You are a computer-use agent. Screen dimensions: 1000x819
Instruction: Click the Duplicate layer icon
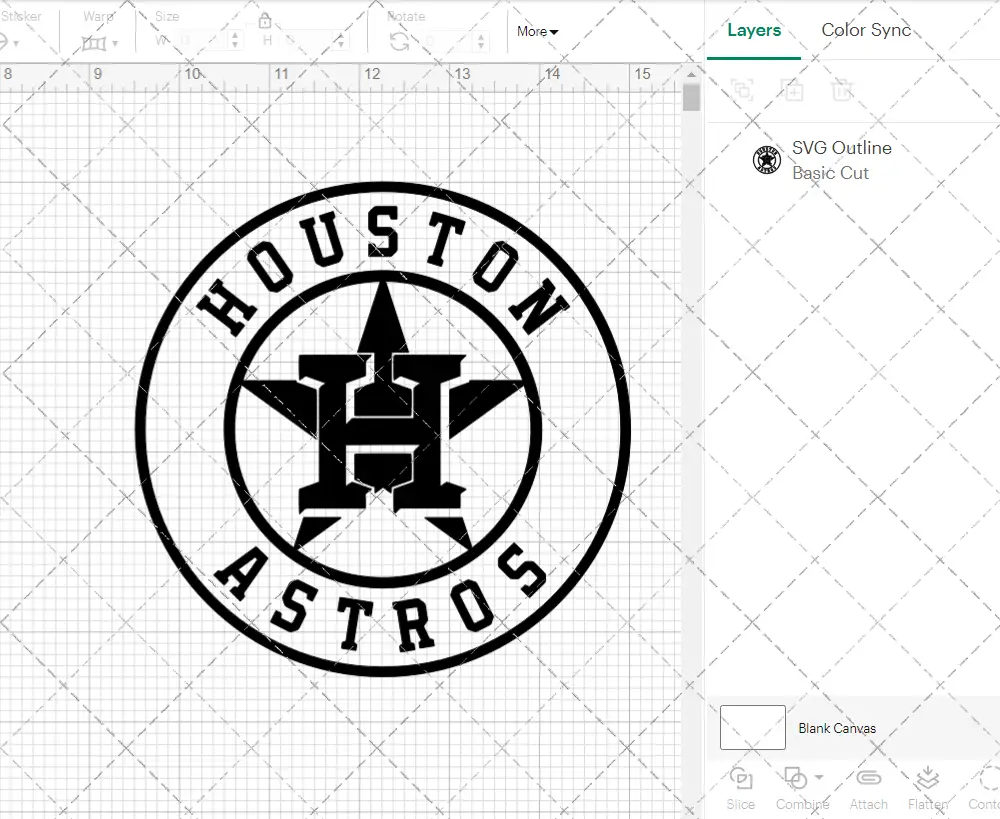pos(793,90)
